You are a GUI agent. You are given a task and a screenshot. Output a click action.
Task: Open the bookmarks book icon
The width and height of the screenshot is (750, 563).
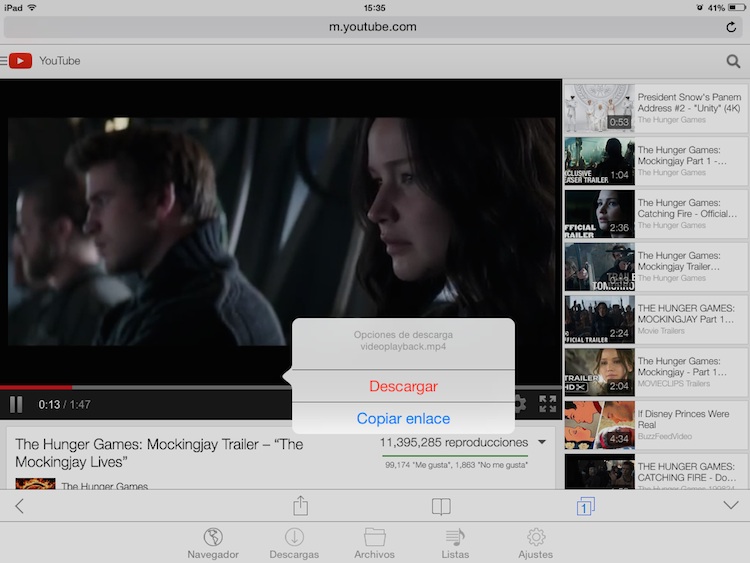pos(441,506)
